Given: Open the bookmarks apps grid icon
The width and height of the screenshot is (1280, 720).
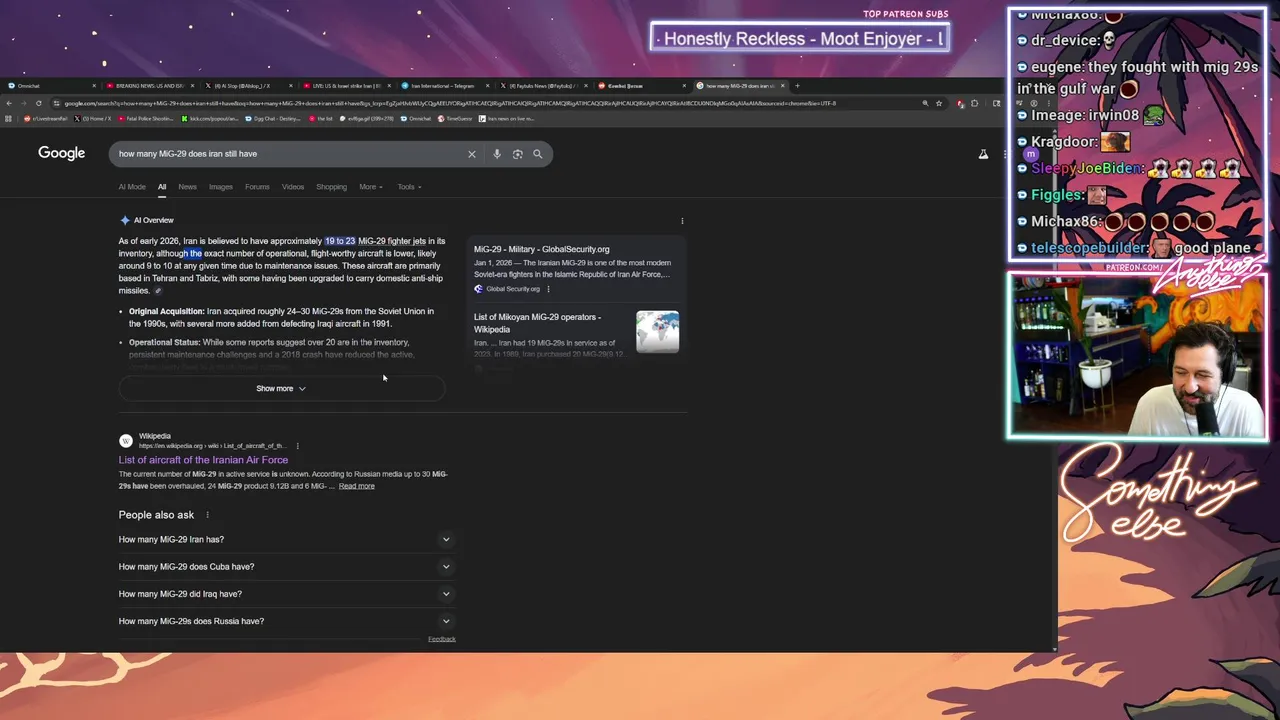Looking at the screenshot, I should tap(8, 119).
